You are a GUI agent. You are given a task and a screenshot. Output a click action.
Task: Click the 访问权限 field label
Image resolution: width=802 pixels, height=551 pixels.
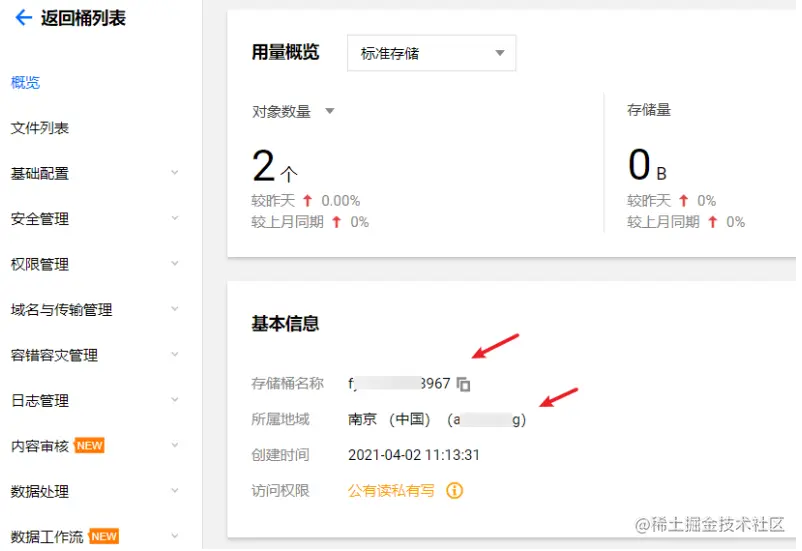click(280, 491)
